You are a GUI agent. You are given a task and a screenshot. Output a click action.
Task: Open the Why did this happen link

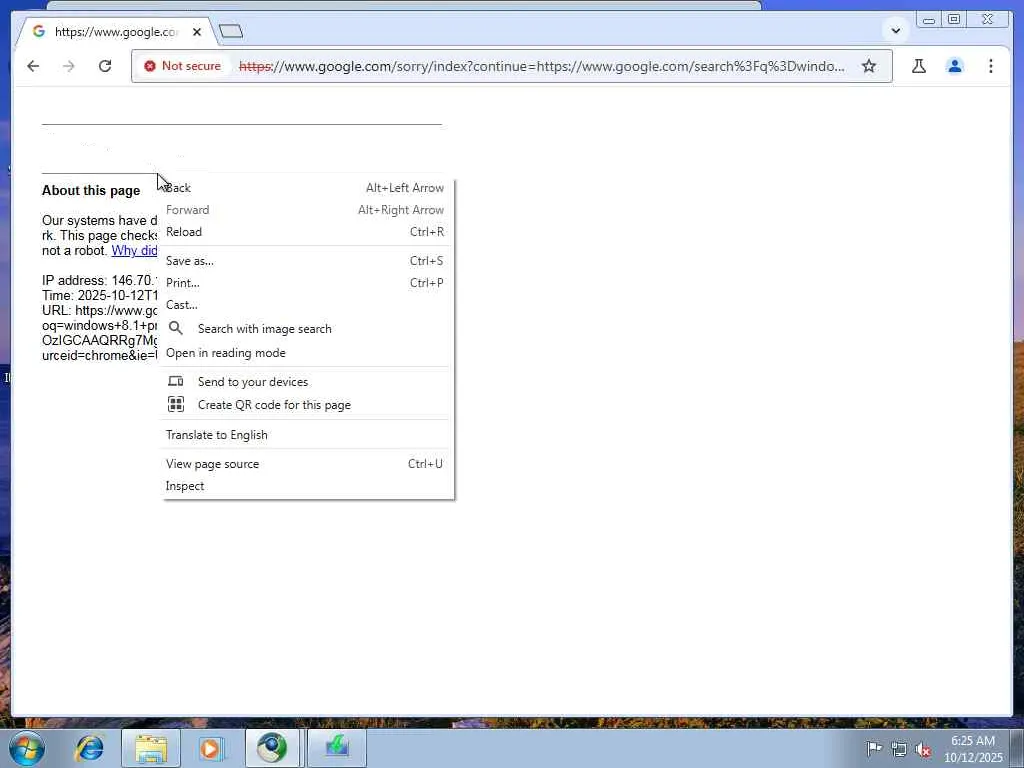(134, 251)
